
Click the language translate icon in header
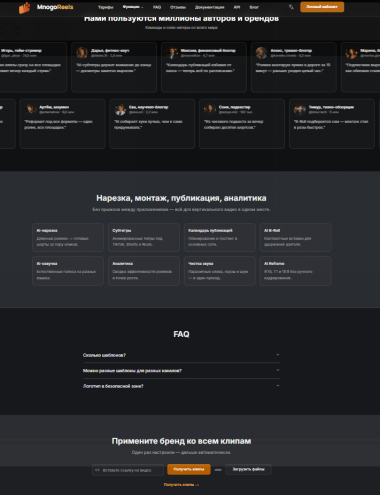point(291,7)
